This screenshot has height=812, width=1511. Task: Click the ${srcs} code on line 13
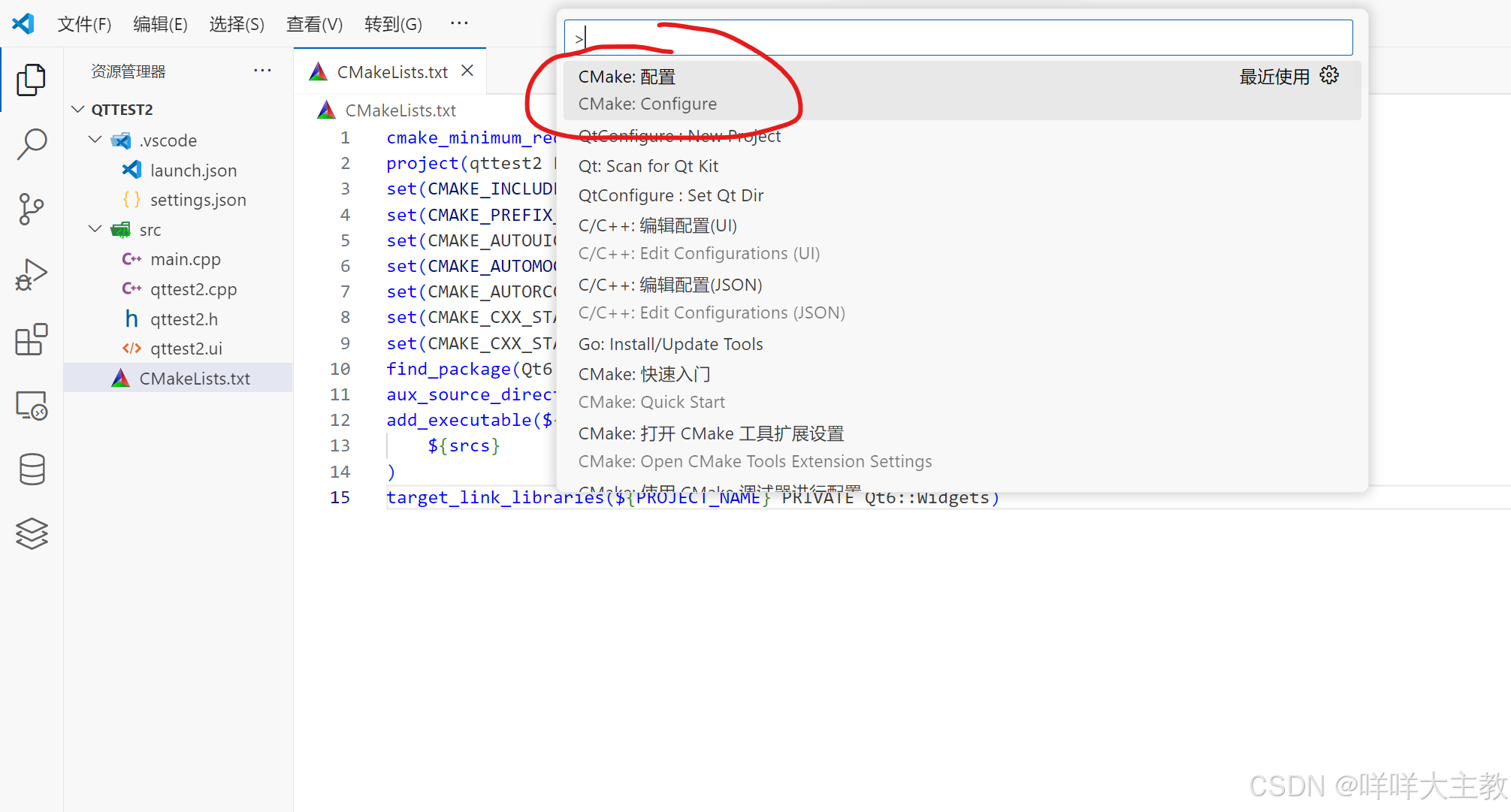(x=464, y=445)
